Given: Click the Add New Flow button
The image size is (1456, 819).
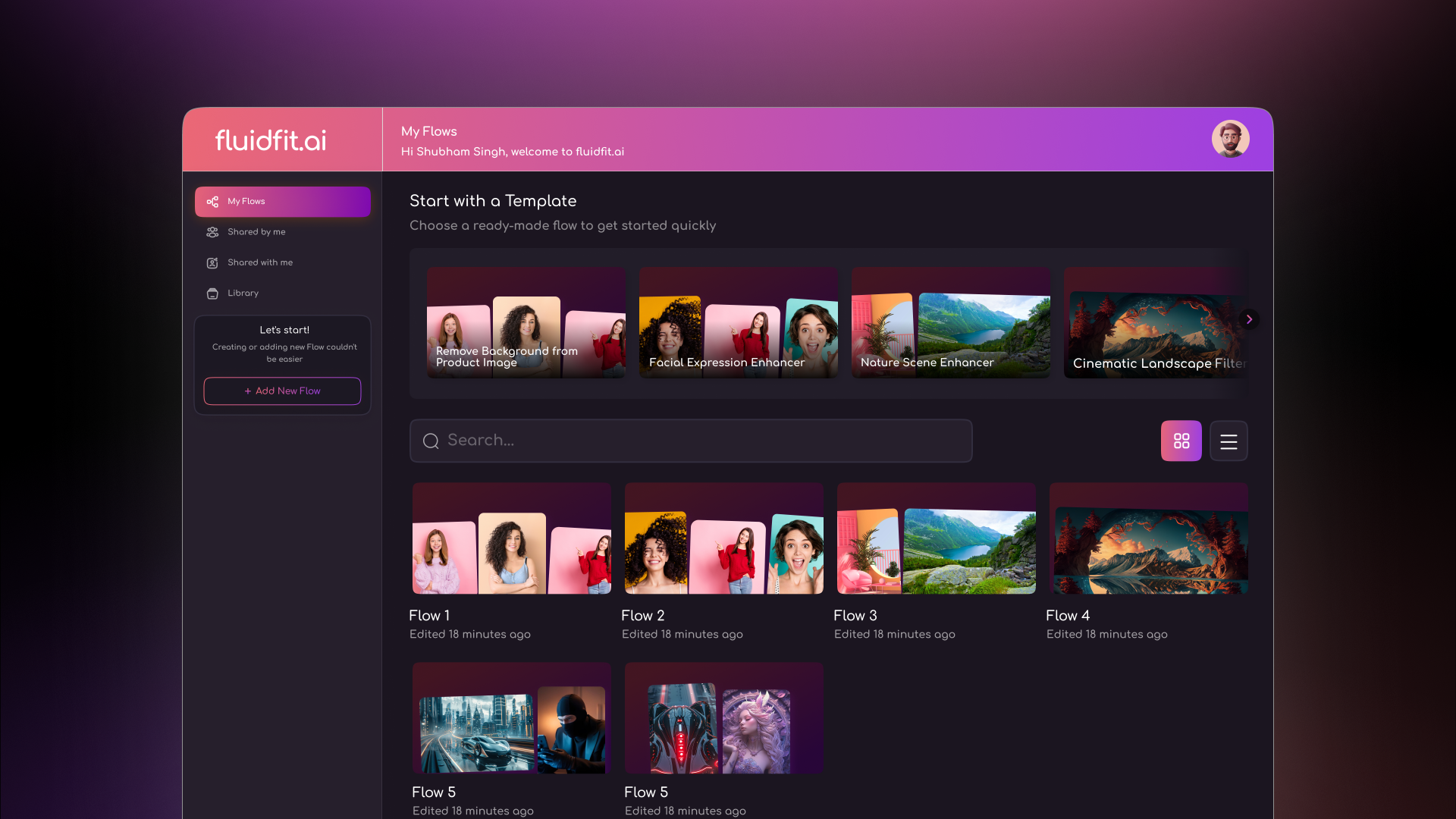Looking at the screenshot, I should click(x=282, y=391).
